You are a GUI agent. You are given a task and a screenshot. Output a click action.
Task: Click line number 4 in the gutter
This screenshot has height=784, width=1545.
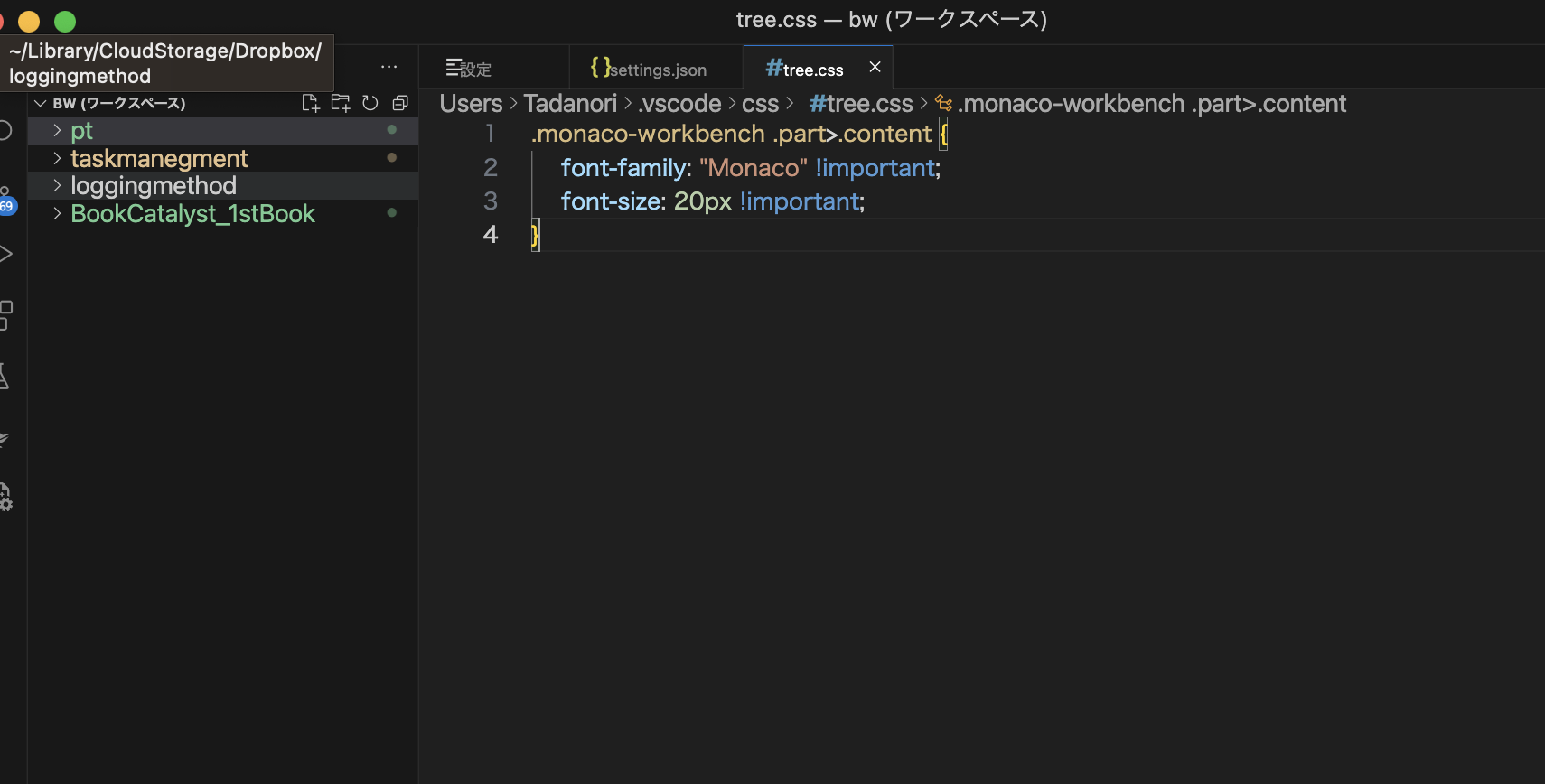point(491,234)
